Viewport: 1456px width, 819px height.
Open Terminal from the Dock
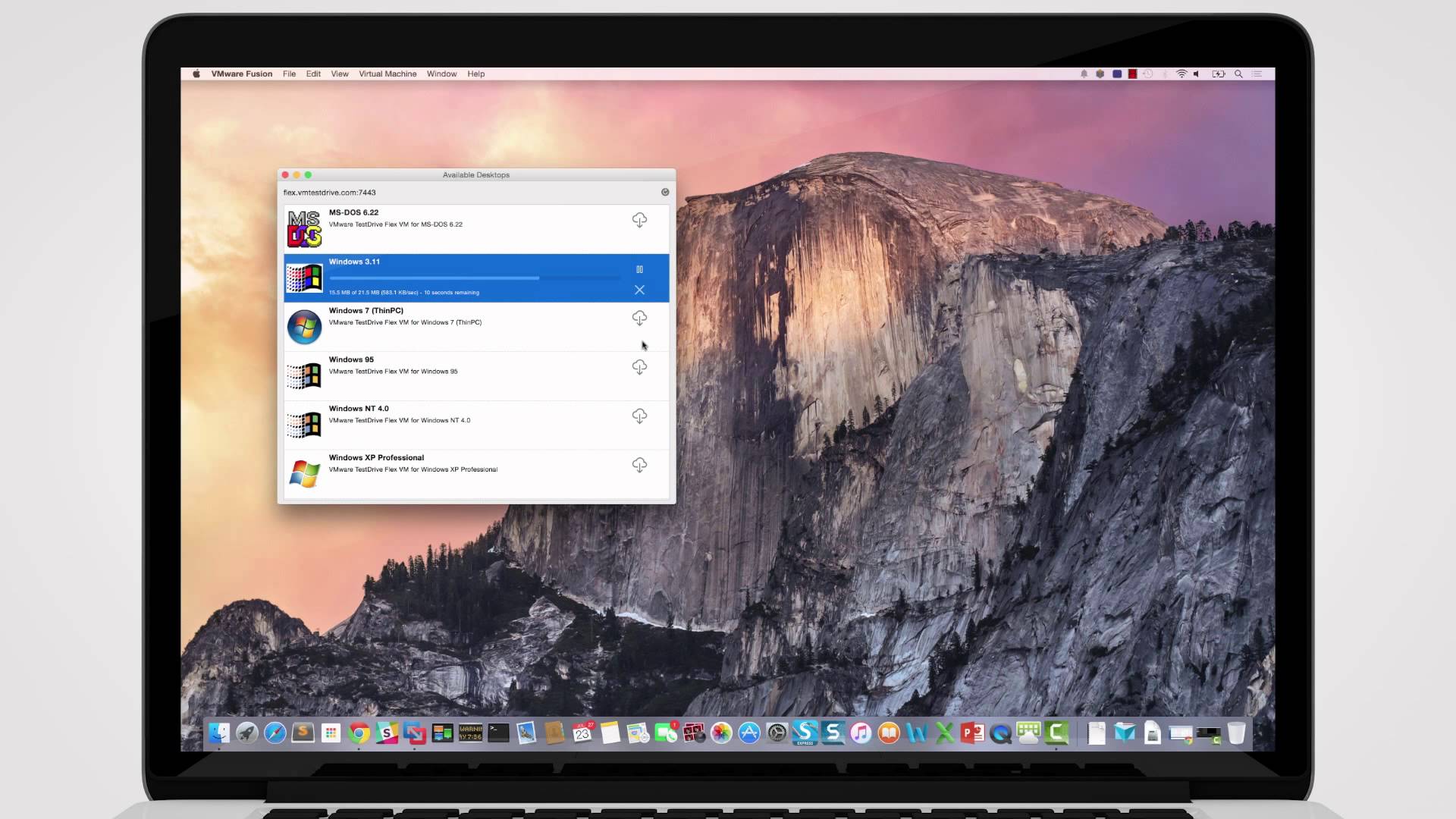click(x=498, y=733)
